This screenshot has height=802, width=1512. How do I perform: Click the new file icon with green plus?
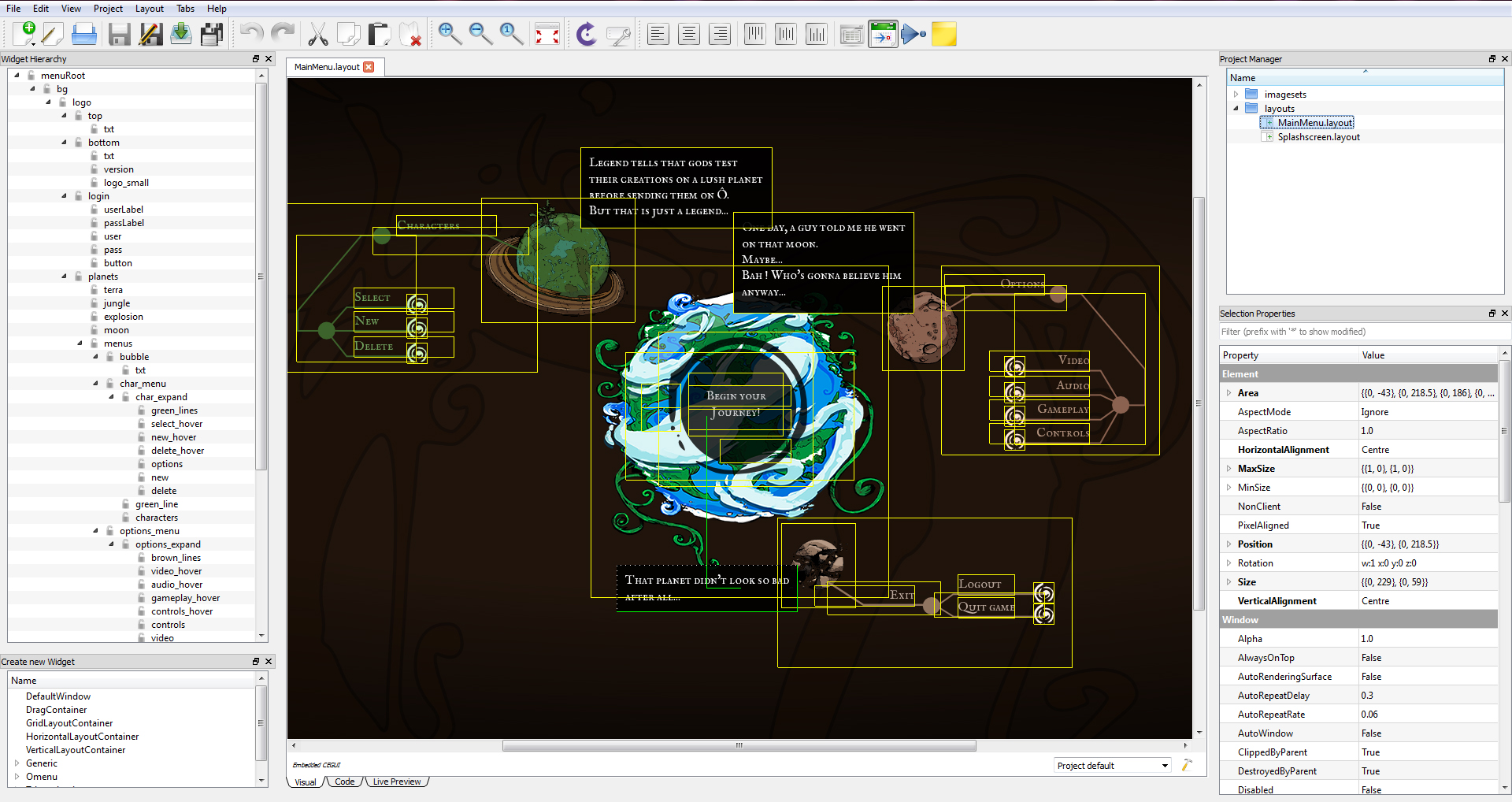[24, 34]
